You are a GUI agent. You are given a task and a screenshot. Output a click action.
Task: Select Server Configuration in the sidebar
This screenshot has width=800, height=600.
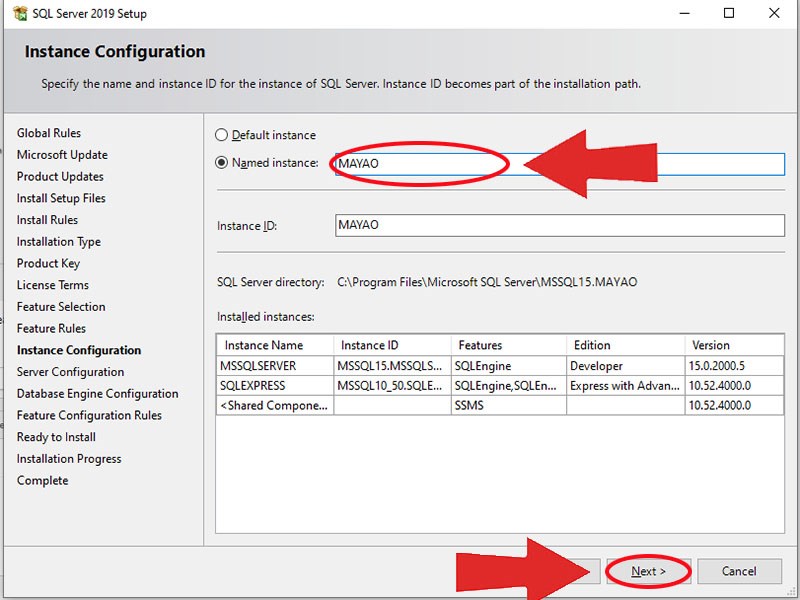click(x=63, y=372)
